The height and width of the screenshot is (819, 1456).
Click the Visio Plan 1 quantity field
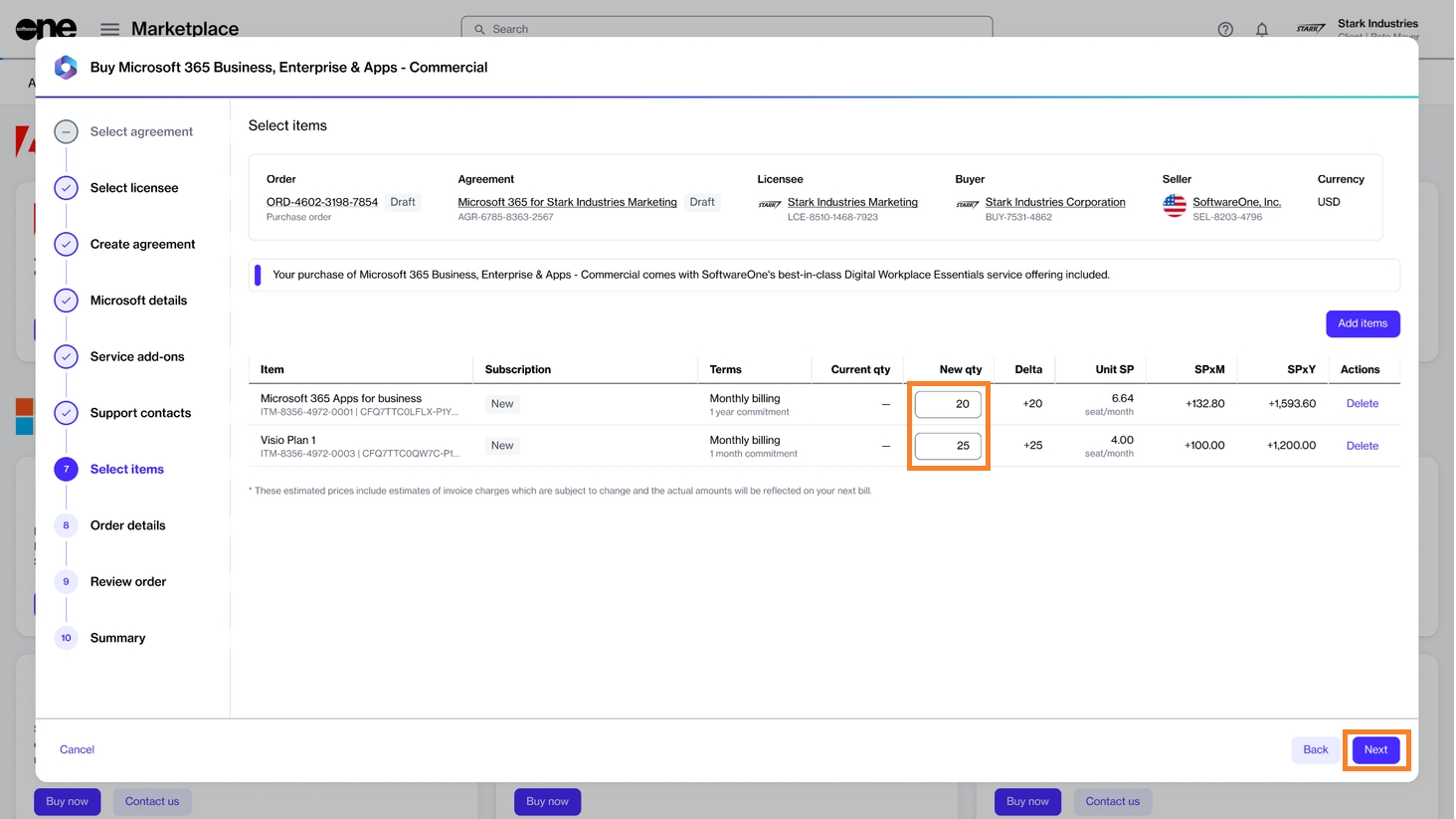tap(948, 446)
